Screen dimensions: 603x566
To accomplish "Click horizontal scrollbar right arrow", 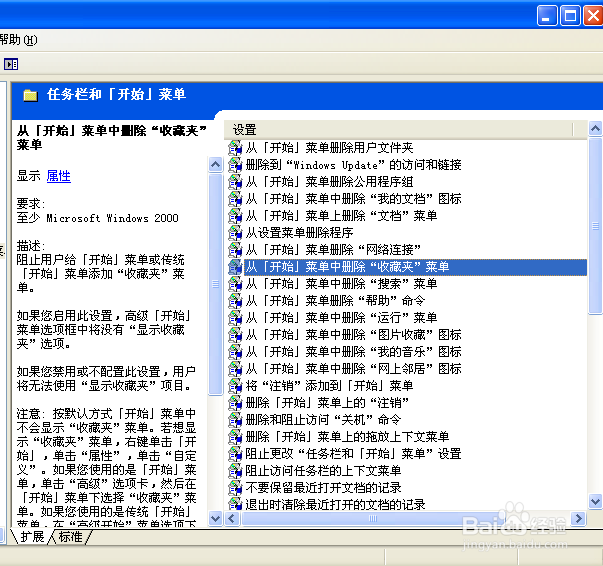I will 578,519.
